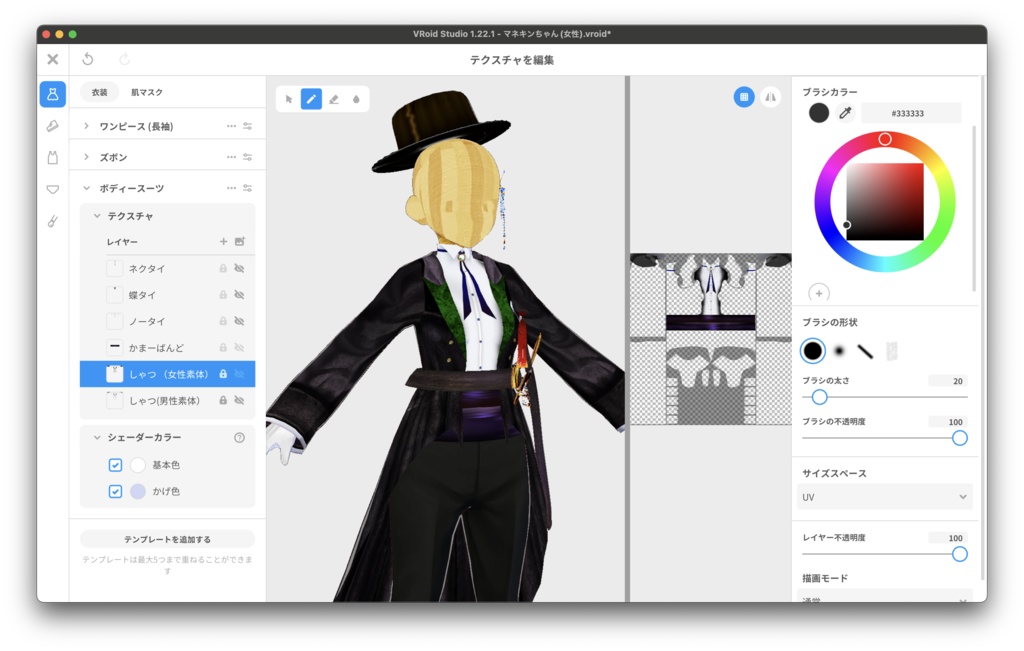
Task: Uncheck the 基本色 checkbox
Action: point(115,465)
